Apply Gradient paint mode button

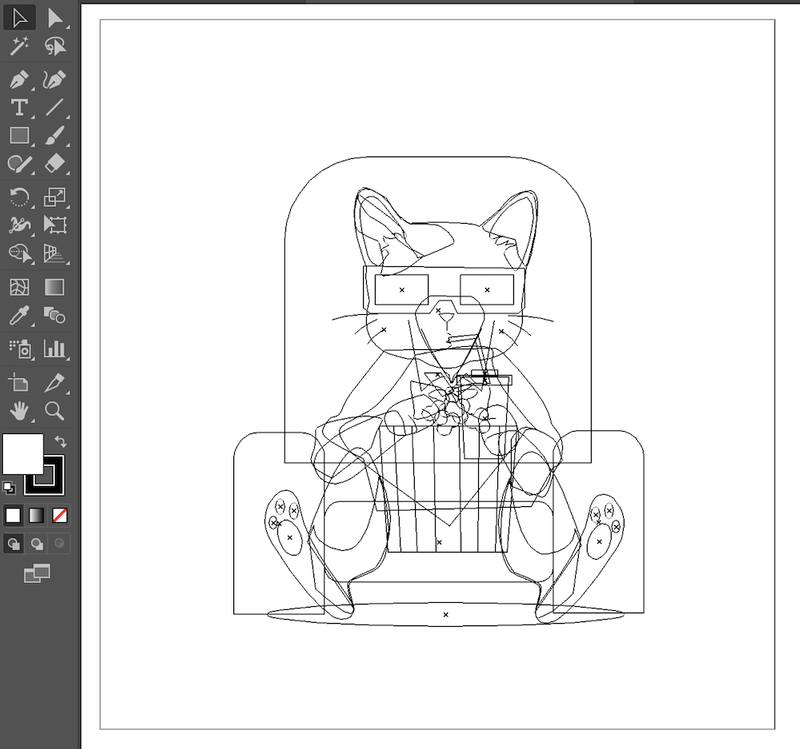tap(36, 516)
